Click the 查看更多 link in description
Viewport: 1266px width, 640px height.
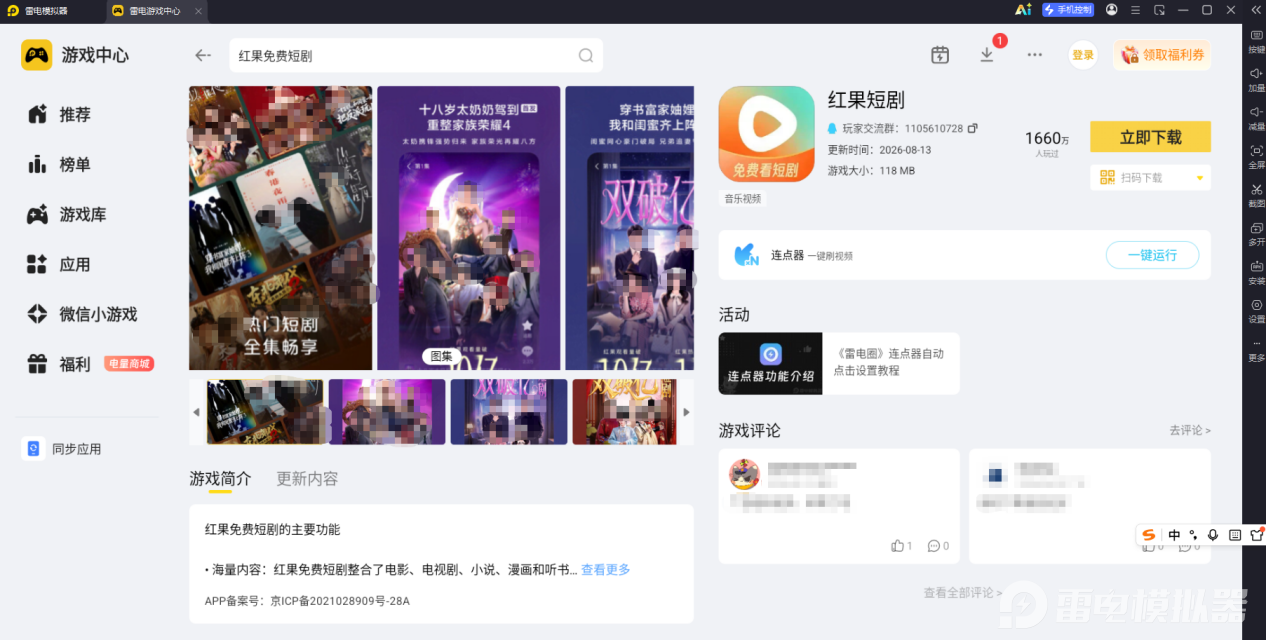606,570
